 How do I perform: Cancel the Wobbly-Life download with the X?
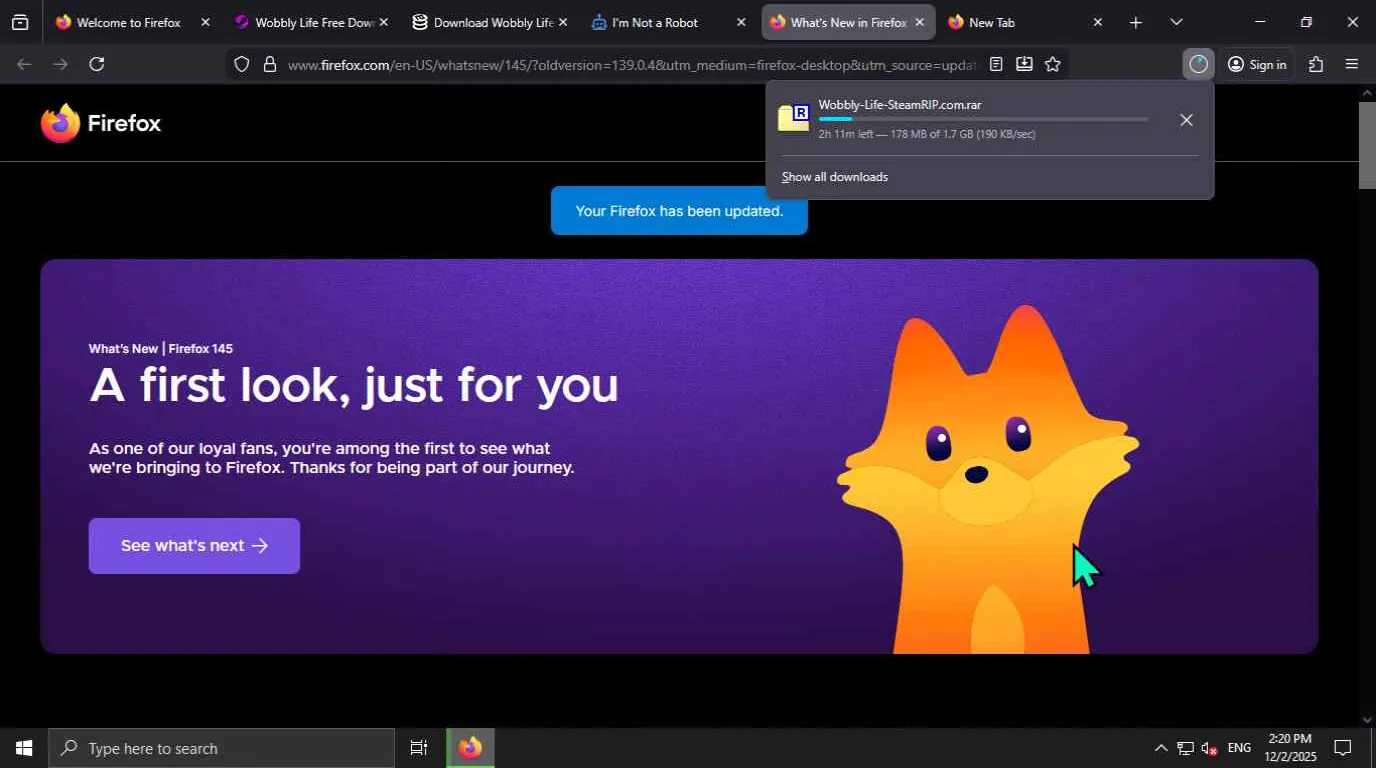tap(1186, 120)
